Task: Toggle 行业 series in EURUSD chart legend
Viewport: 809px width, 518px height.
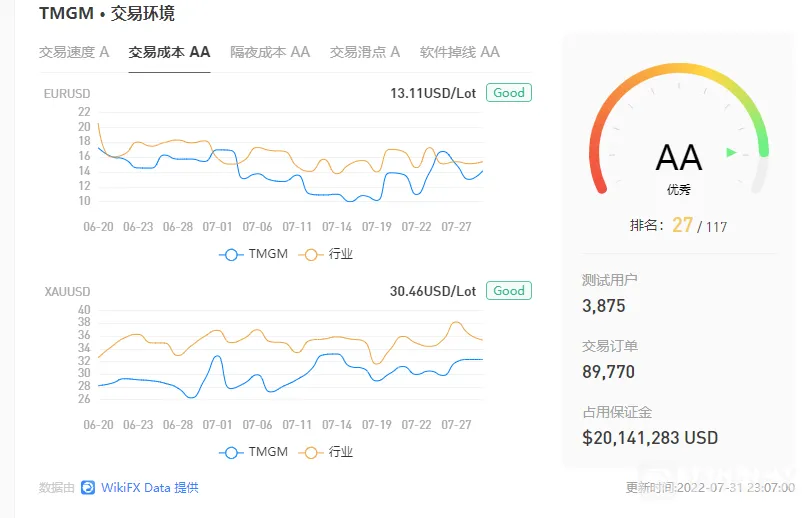Action: click(326, 254)
